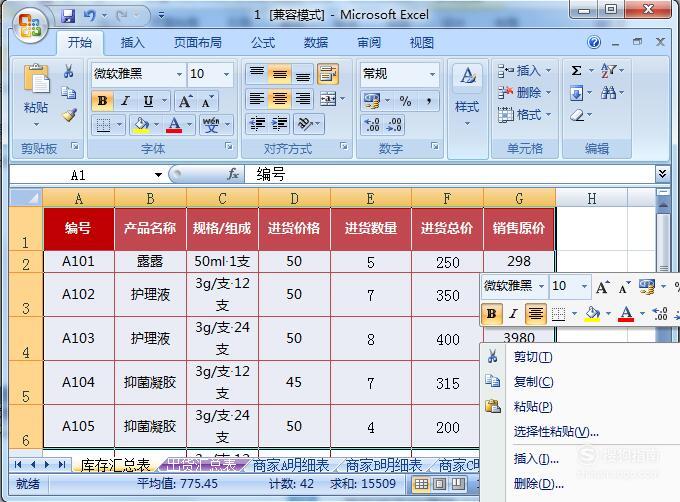680x502 pixels.
Task: Open the 公式 ribbon tab
Action: click(x=263, y=42)
